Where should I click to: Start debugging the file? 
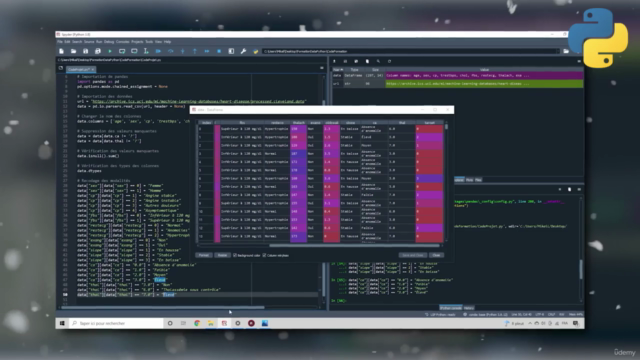pyautogui.click(x=158, y=51)
